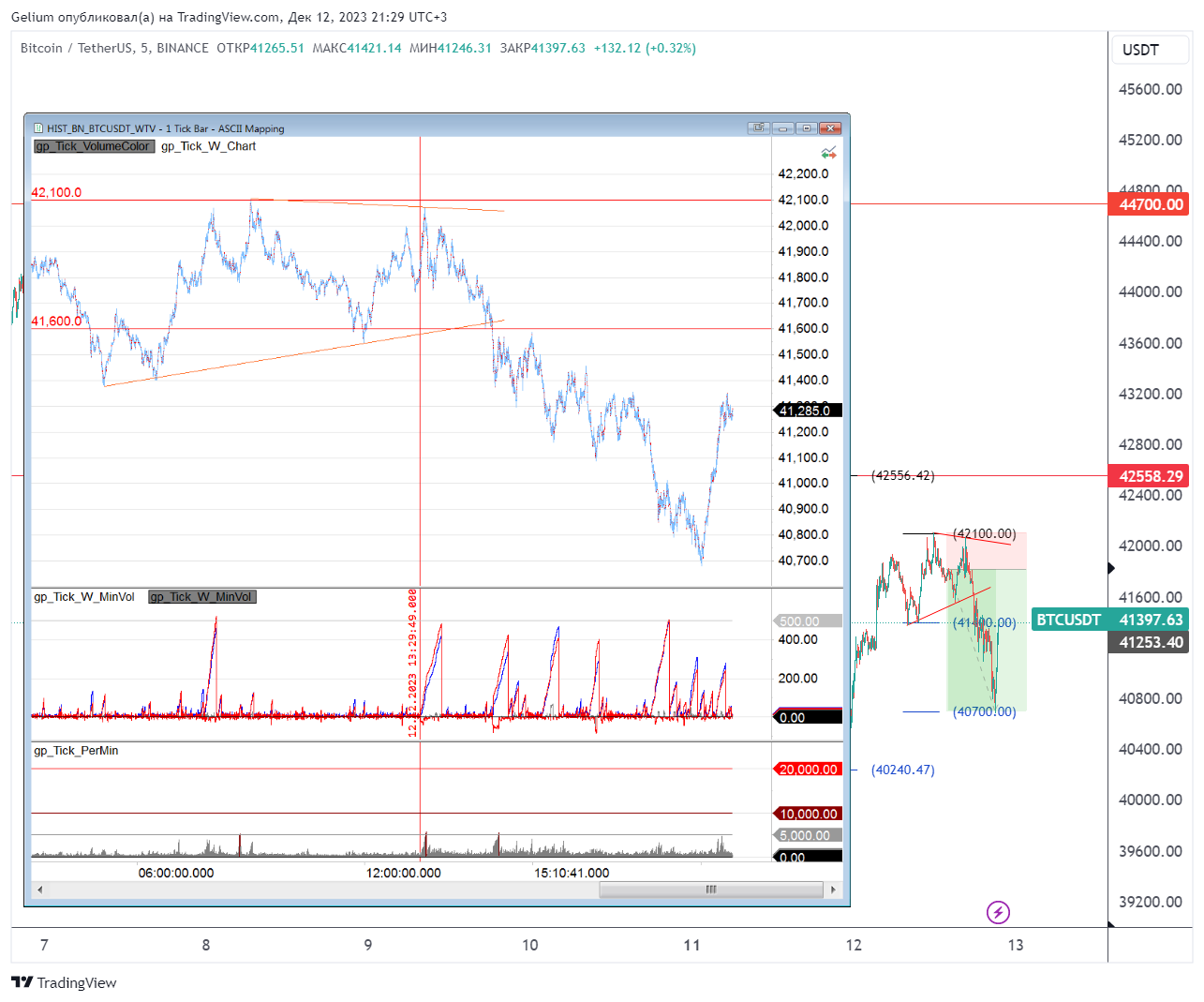Click the right scroll arrow of the tick chart

(x=833, y=890)
